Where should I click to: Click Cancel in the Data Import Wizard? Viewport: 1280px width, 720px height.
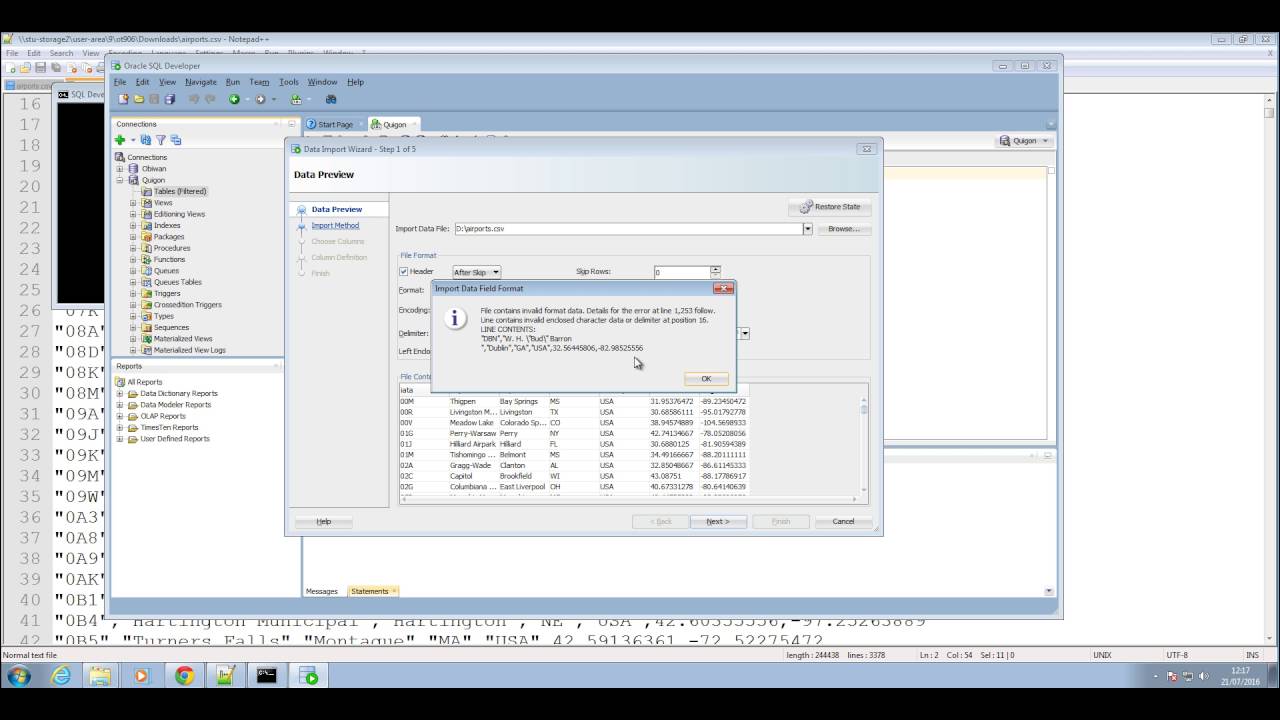843,521
